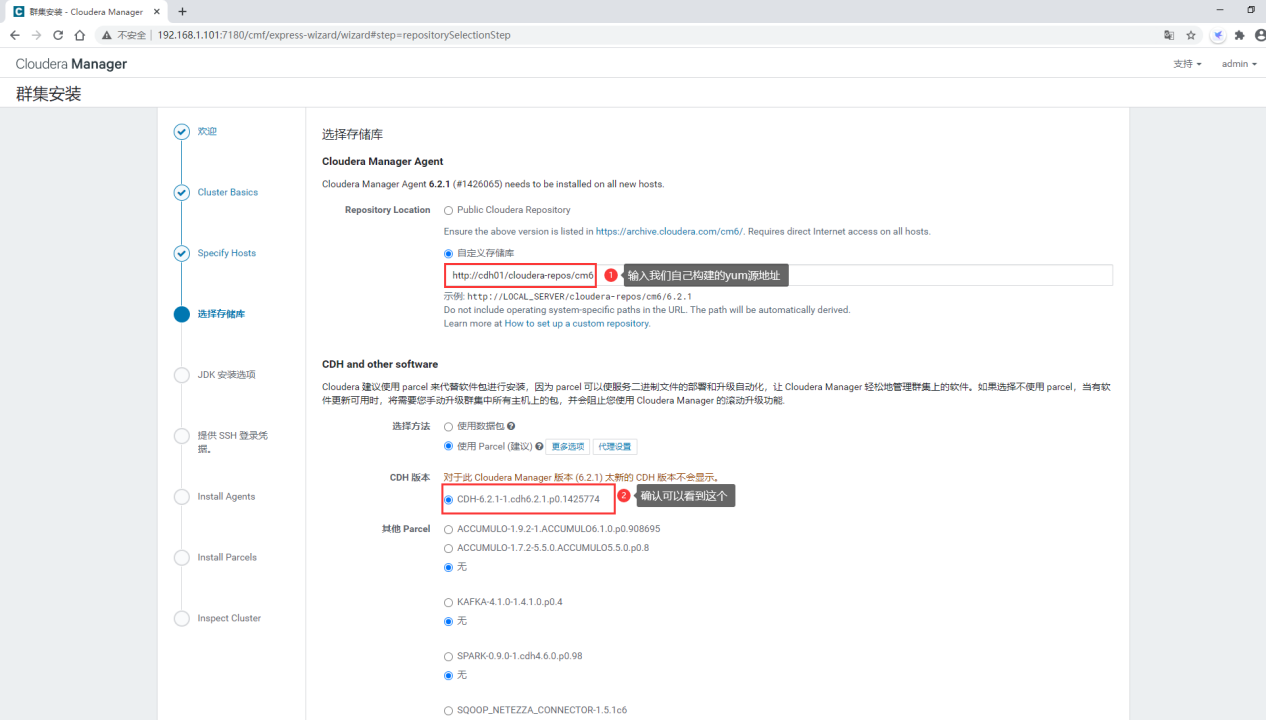Bookmark page with star icon
1266x720 pixels.
[1191, 35]
